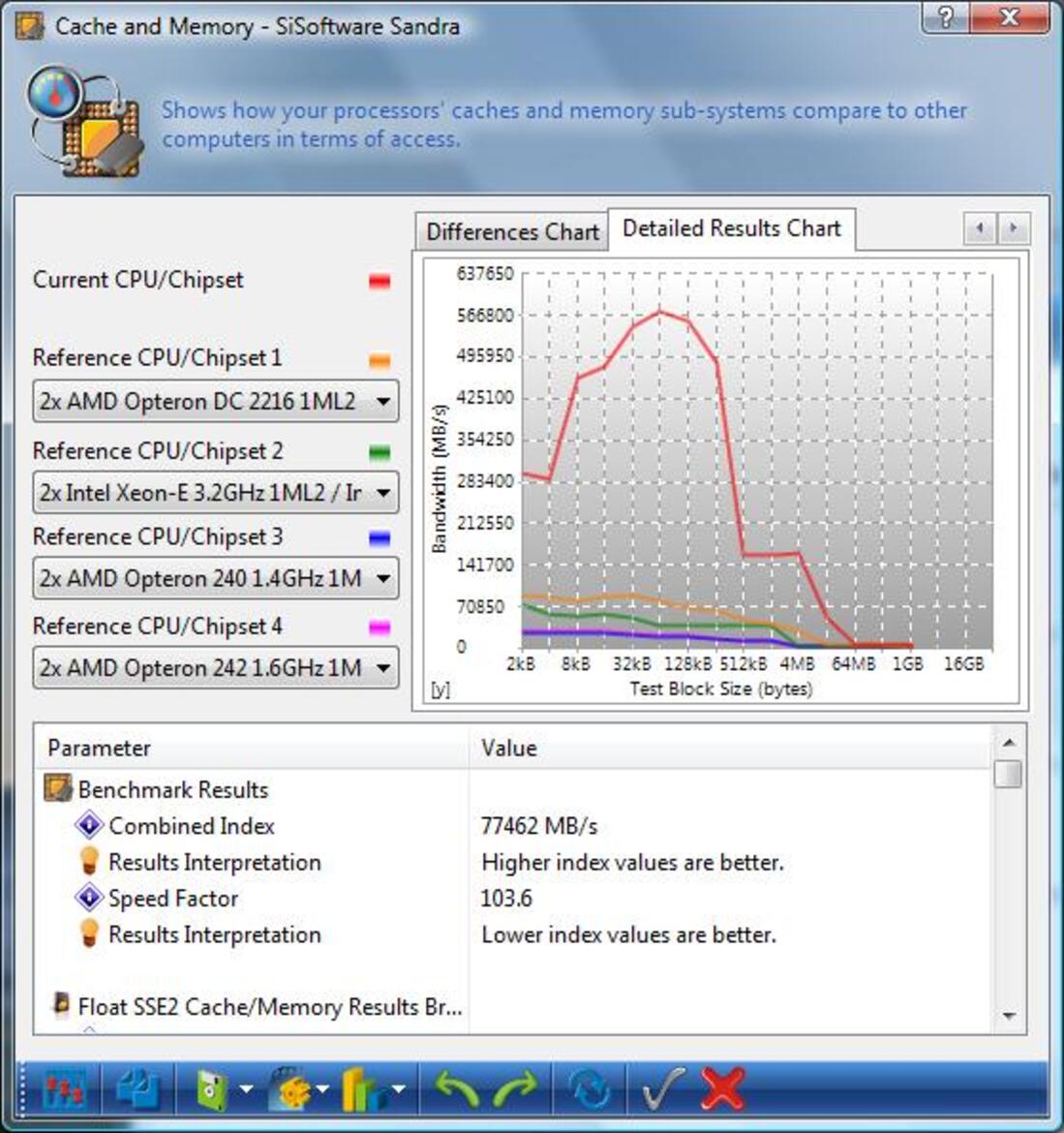The image size is (1064, 1133).
Task: Click the orange gear engine icon
Action: click(x=289, y=1088)
